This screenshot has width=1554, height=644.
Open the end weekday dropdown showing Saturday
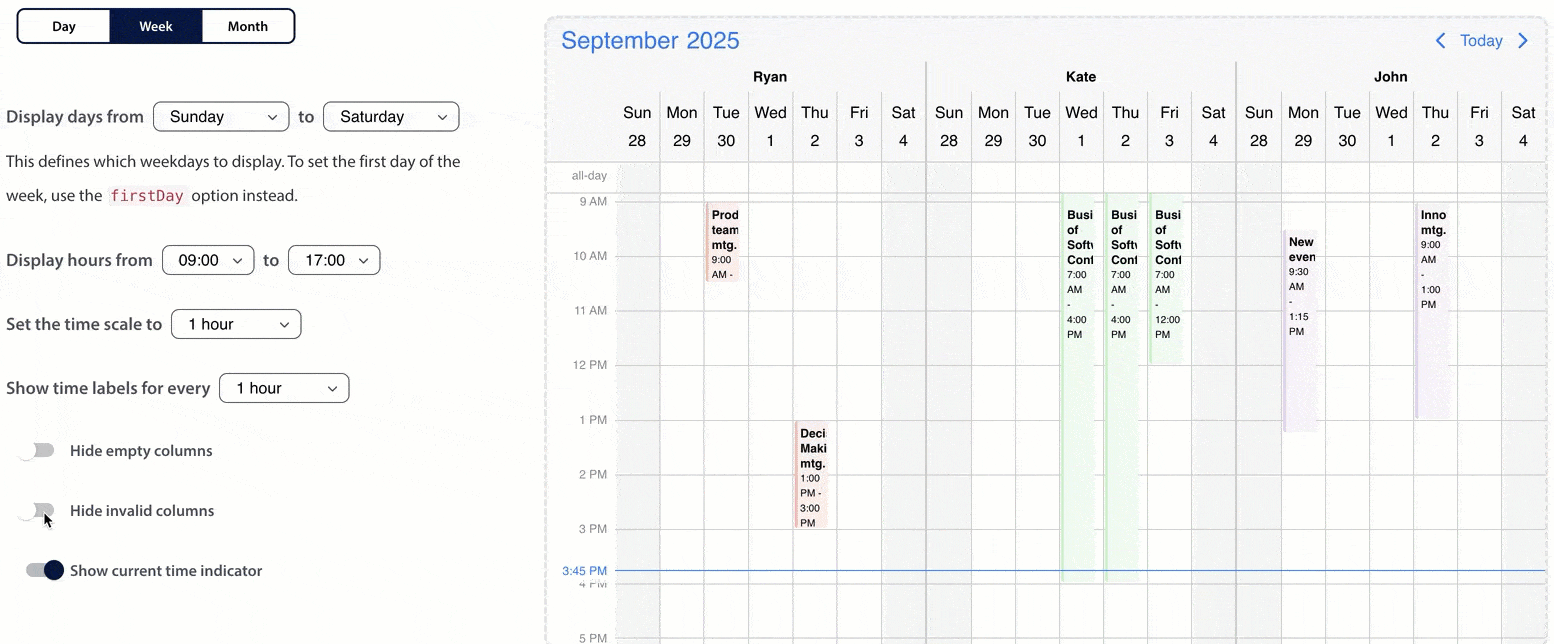(x=391, y=117)
